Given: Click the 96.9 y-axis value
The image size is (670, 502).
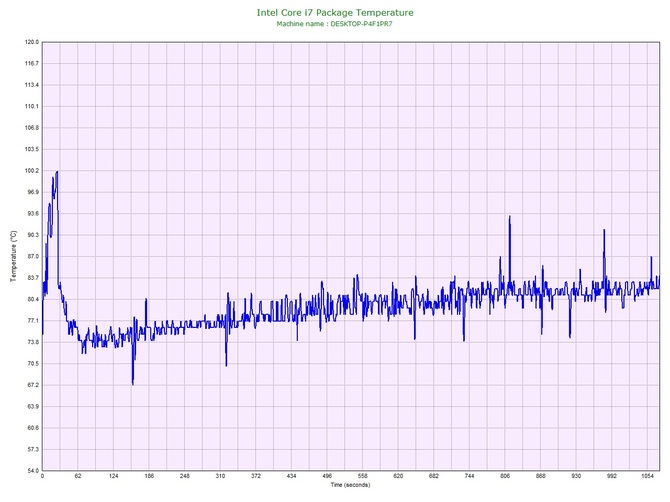Looking at the screenshot, I should 32,192.
